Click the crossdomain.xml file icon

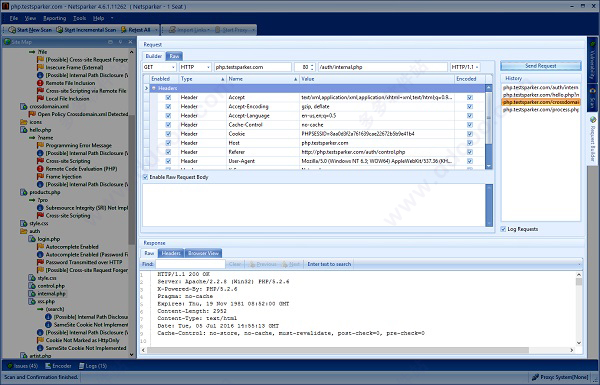coord(24,106)
